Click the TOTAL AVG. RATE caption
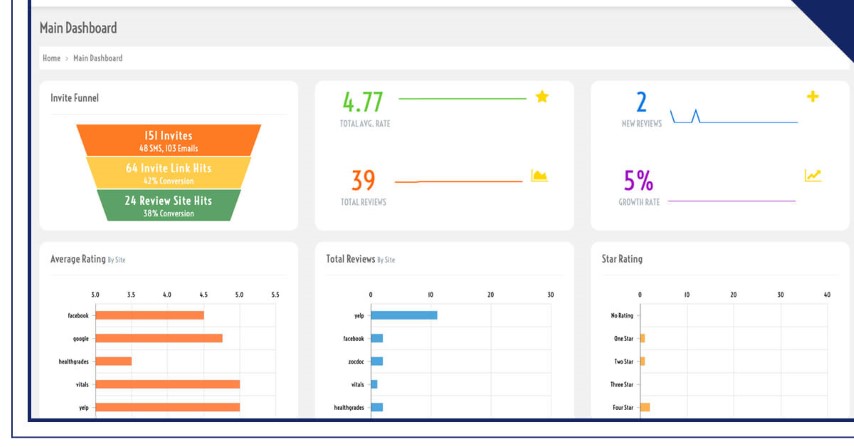Viewport: 854px width, 447px height. point(365,124)
